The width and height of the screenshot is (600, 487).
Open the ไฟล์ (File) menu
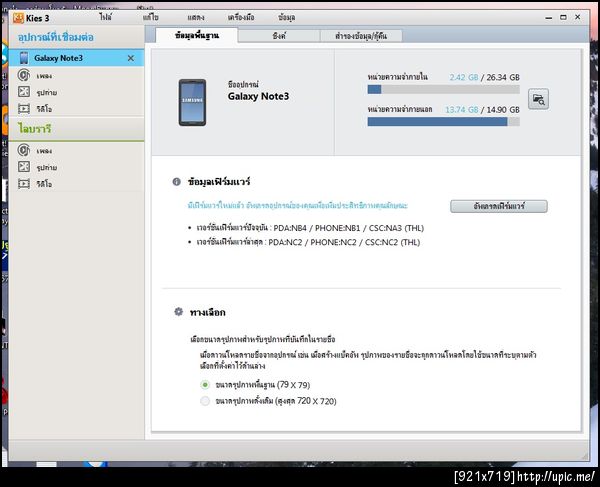pyautogui.click(x=105, y=17)
